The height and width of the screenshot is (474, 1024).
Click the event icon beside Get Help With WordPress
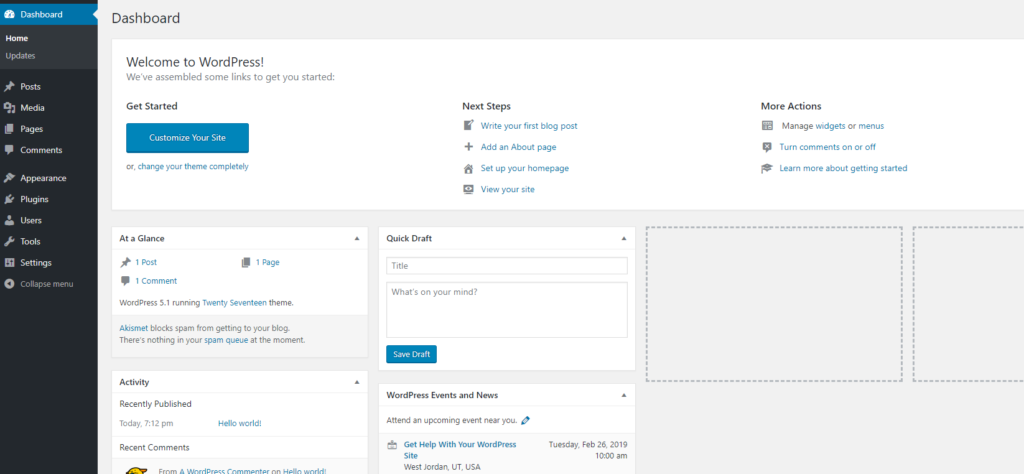(x=392, y=445)
